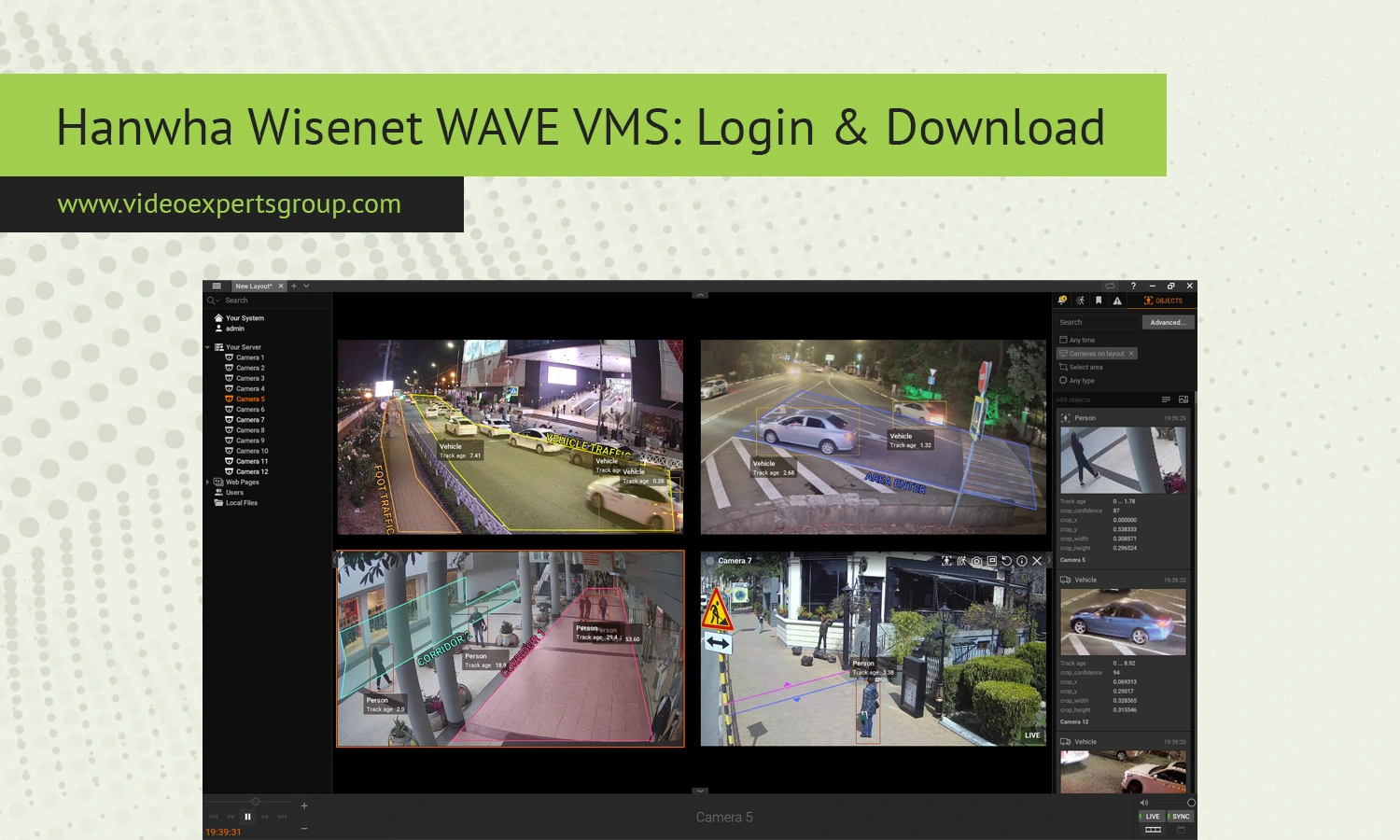Open the Motion tab icon
The width and height of the screenshot is (1400, 840).
[x=1080, y=301]
